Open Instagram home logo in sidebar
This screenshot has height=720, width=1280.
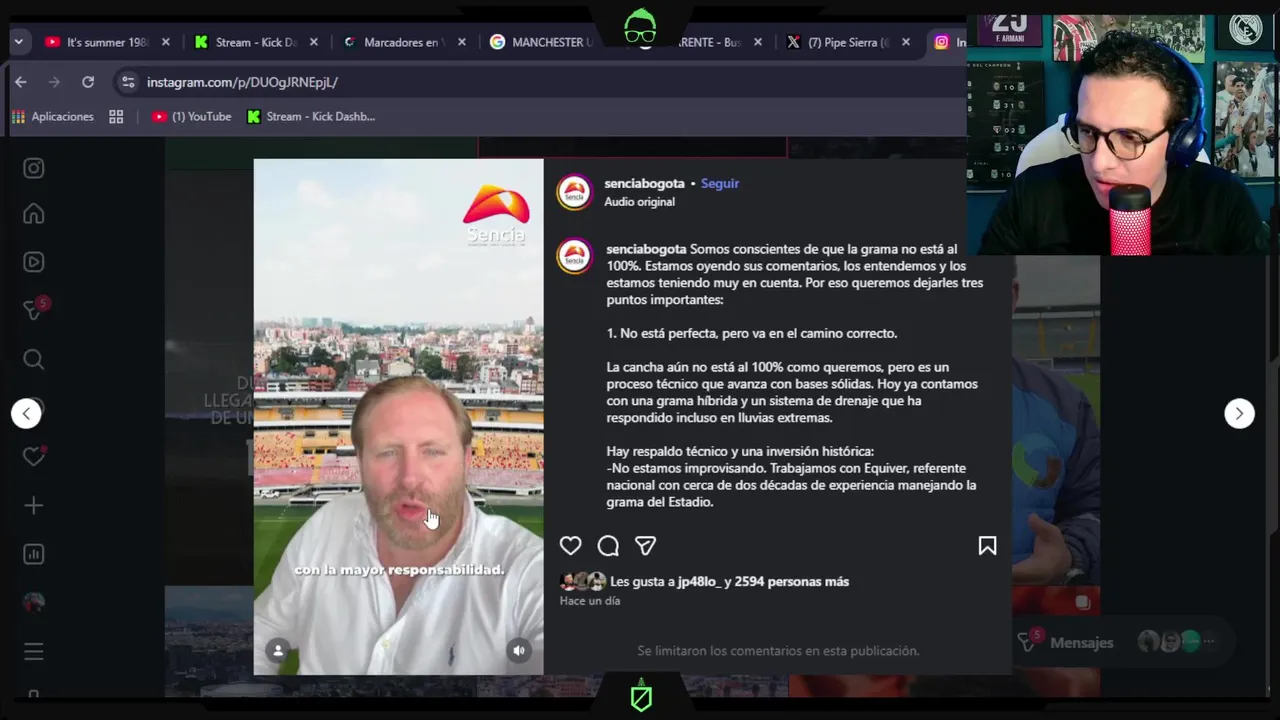(x=34, y=168)
